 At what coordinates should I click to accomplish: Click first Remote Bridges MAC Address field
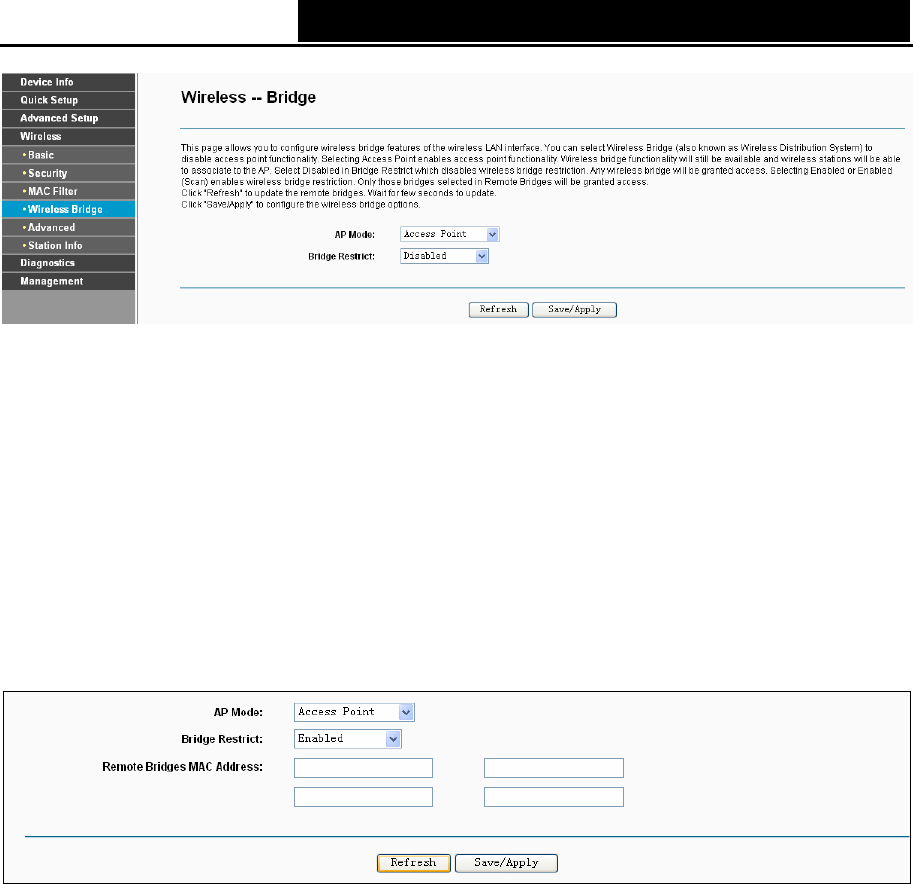(x=363, y=768)
